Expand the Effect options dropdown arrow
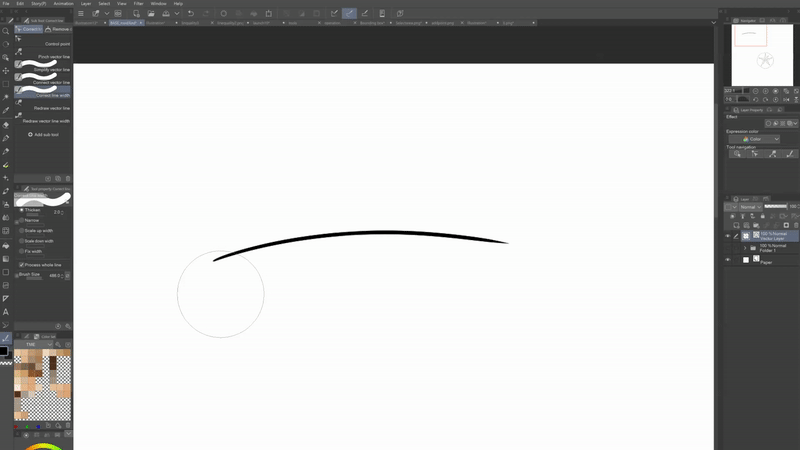800x450 pixels. click(795, 123)
